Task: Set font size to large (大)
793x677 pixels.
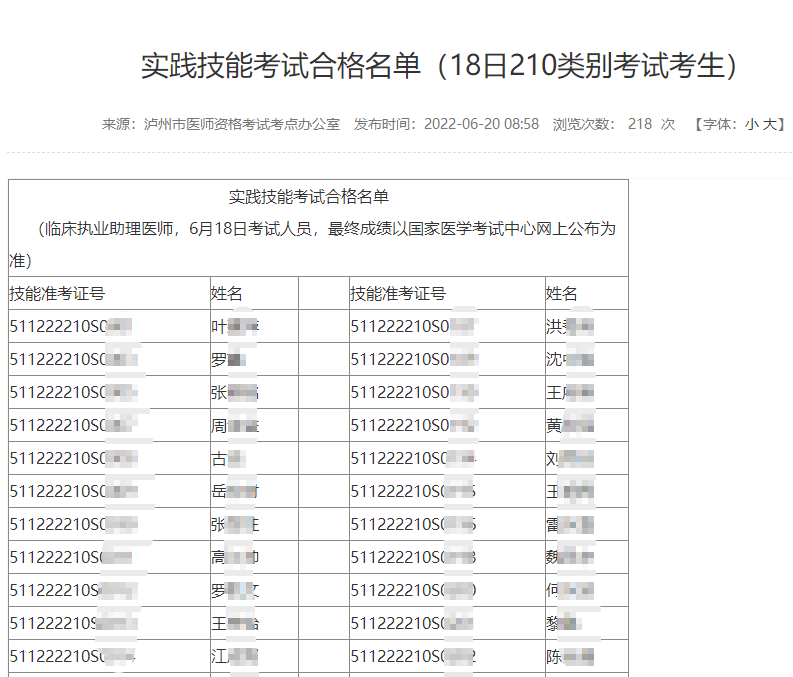Action: point(769,124)
